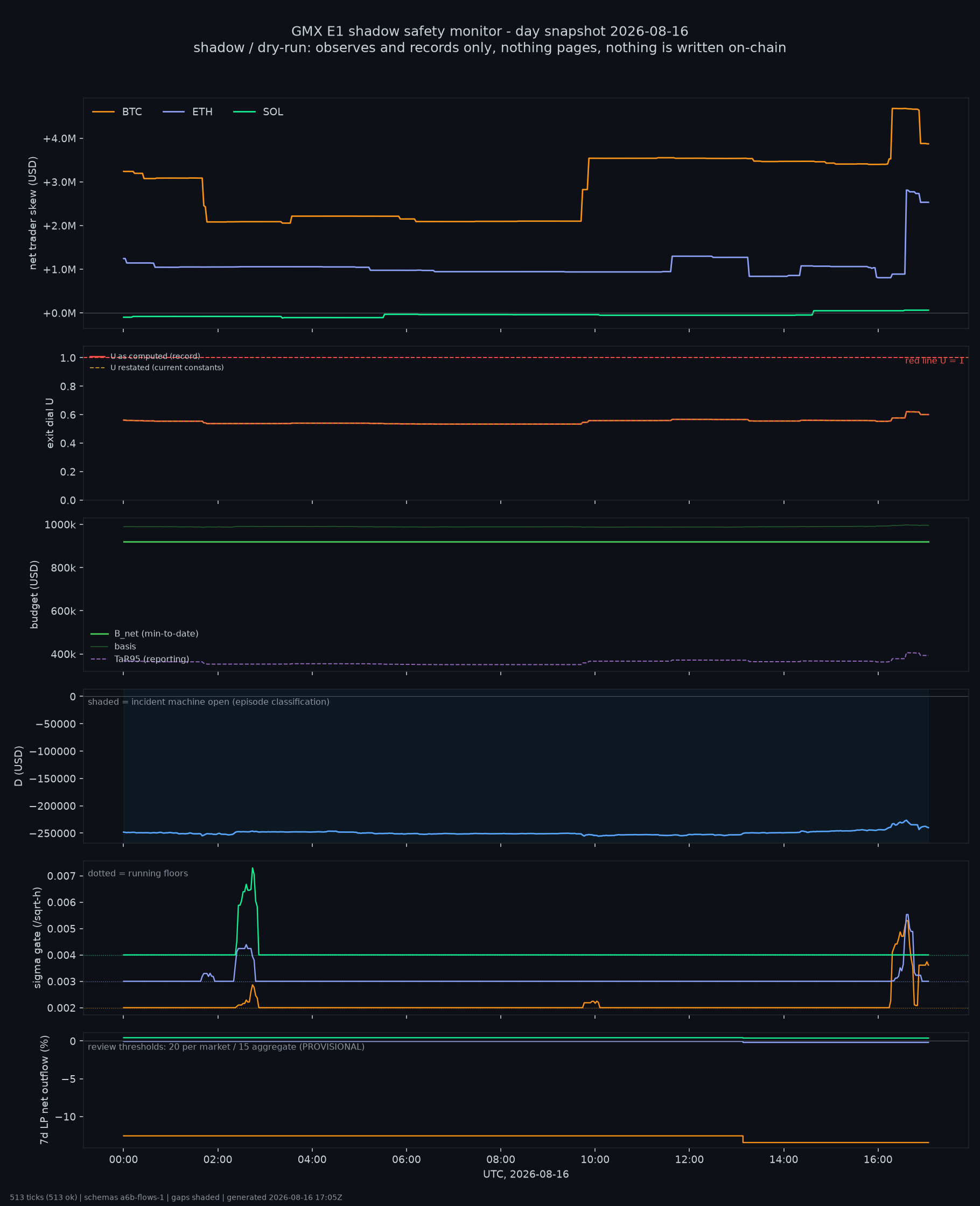This screenshot has height=1206, width=980.
Task: Click the "7d LP net outflow (%)" axis label
Action: click(x=44, y=1090)
